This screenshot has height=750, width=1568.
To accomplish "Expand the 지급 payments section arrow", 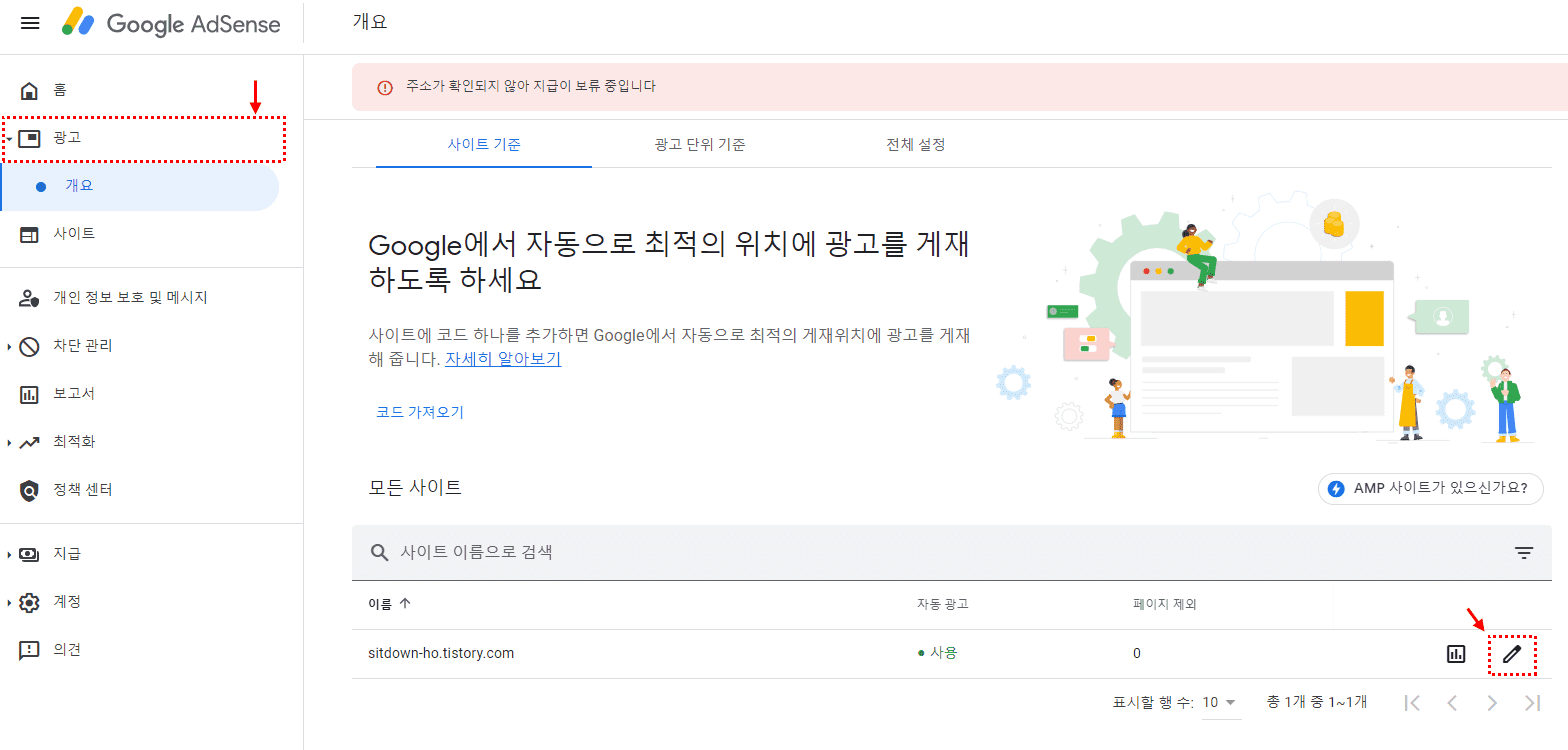I will pyautogui.click(x=9, y=554).
